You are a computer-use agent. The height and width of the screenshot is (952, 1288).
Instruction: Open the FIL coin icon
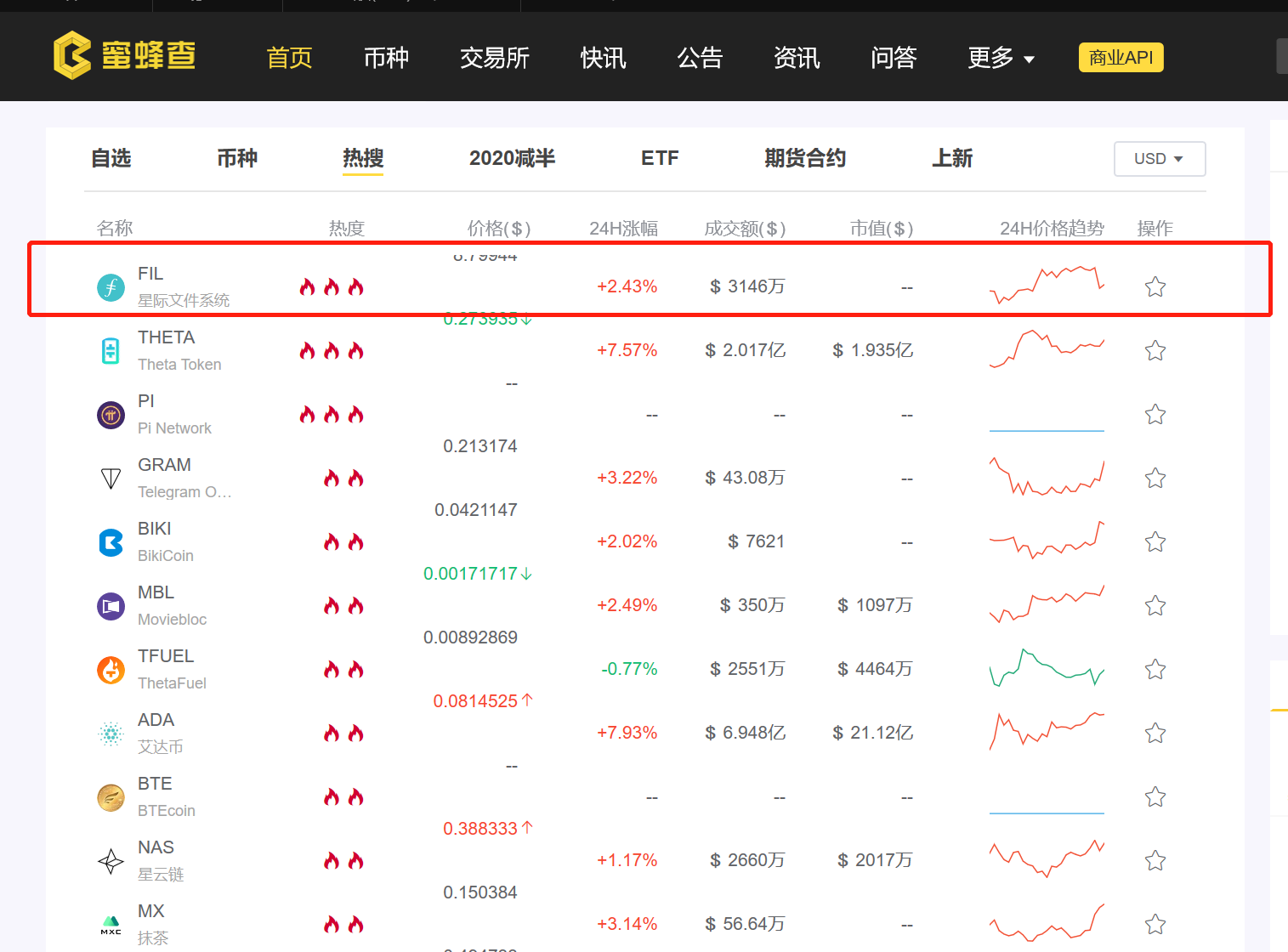(111, 287)
